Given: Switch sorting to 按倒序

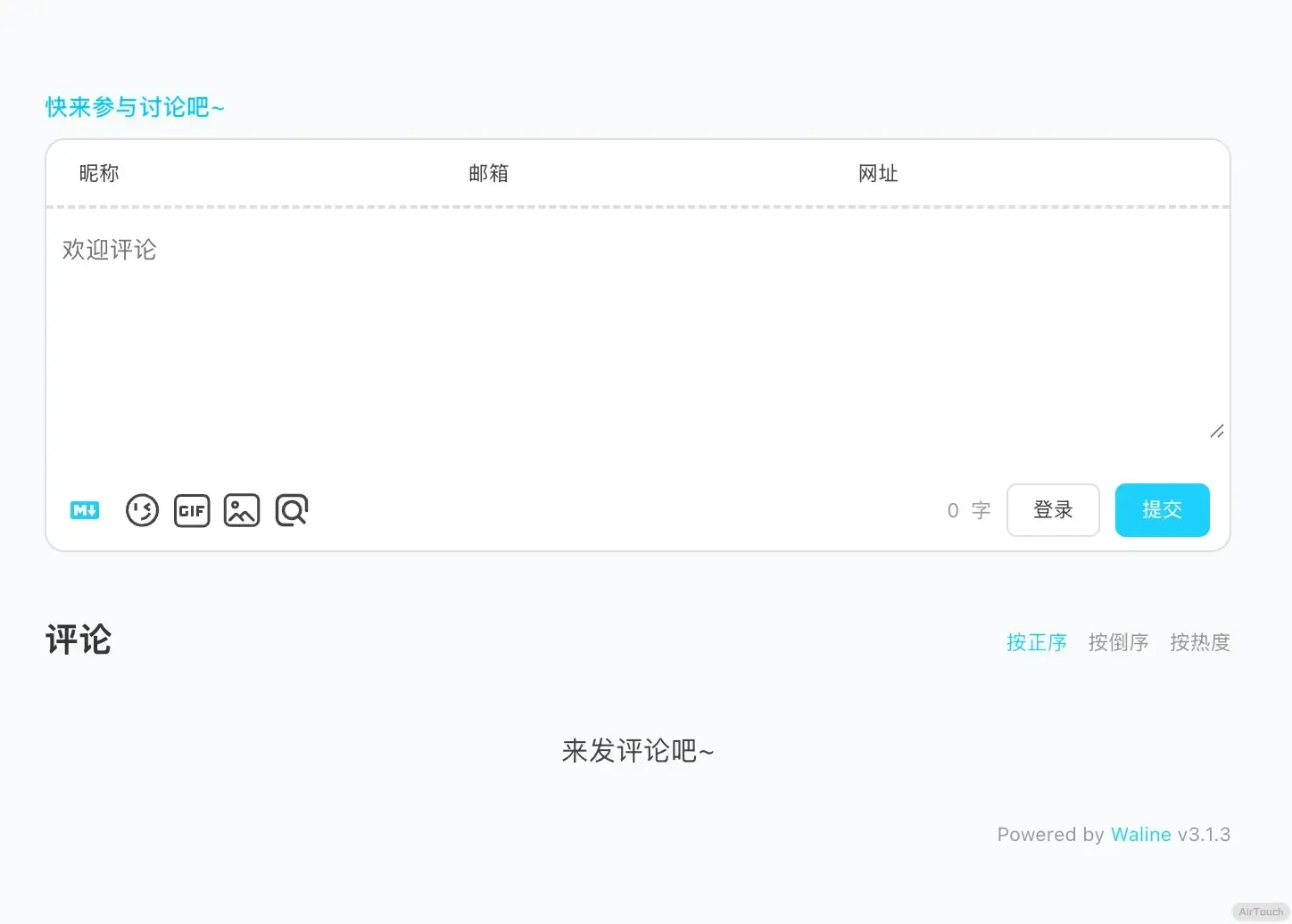Looking at the screenshot, I should [x=1118, y=642].
